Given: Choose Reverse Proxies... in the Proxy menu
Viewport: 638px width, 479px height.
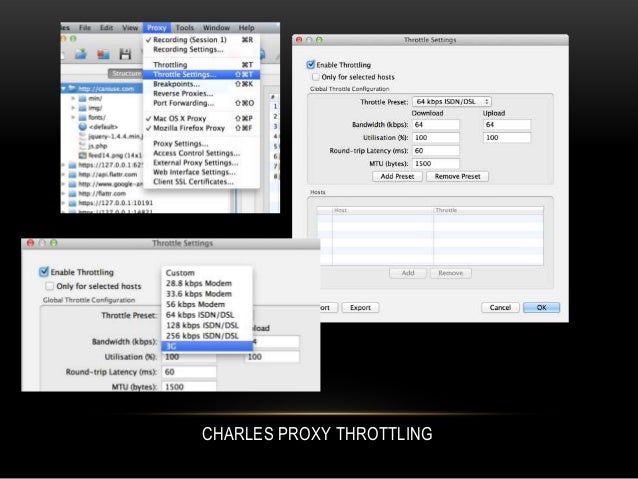Looking at the screenshot, I should [201, 93].
